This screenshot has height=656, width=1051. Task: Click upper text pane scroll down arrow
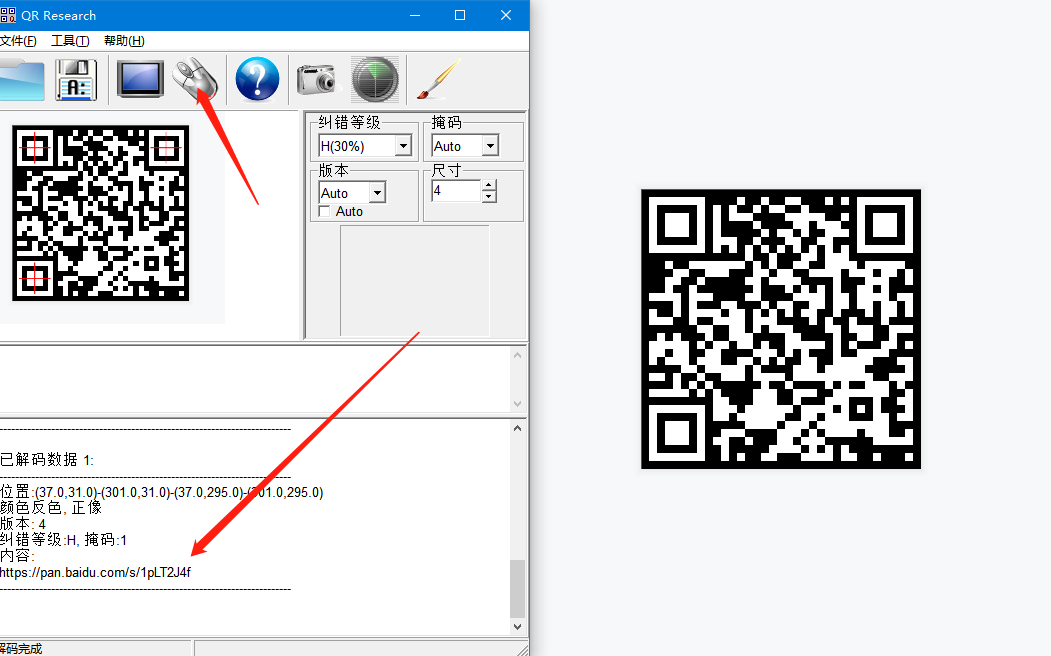(x=517, y=403)
